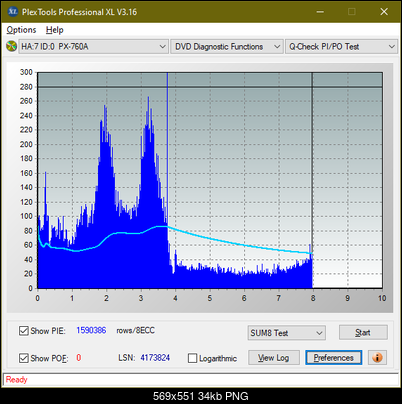Toggle the Show POF checkbox
The width and height of the screenshot is (402, 404).
[x=23, y=358]
